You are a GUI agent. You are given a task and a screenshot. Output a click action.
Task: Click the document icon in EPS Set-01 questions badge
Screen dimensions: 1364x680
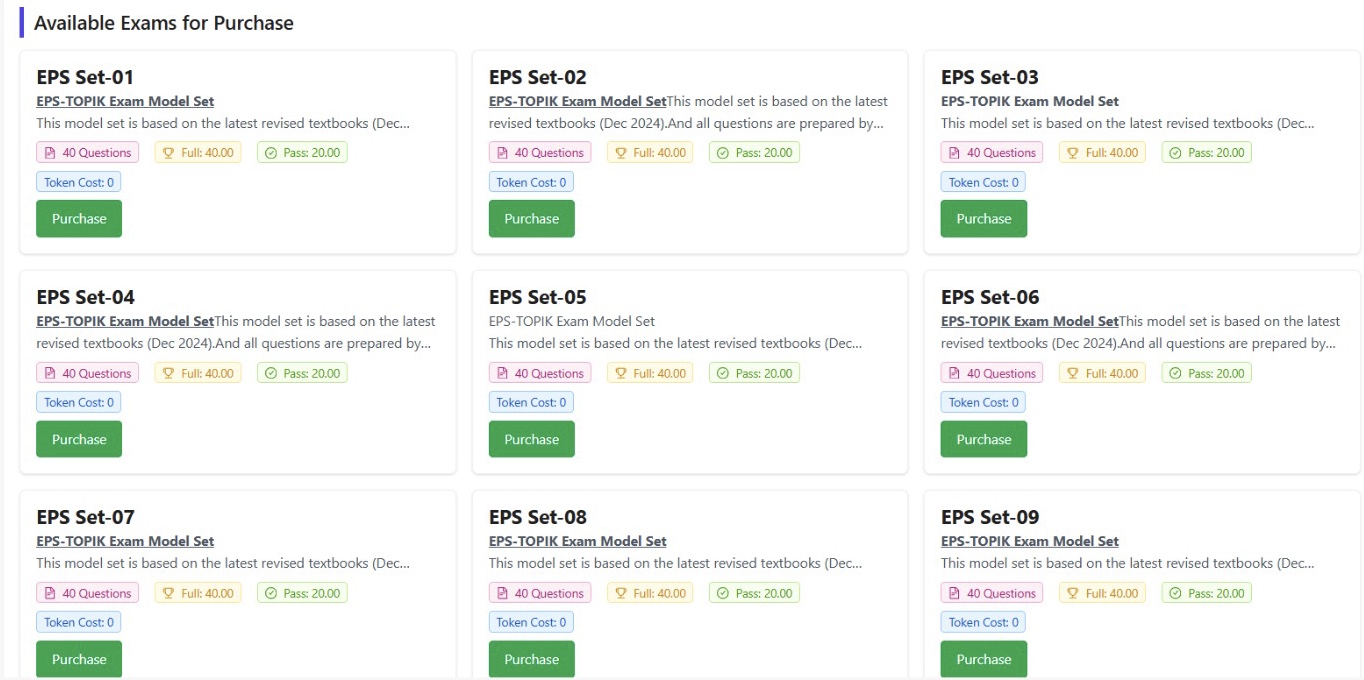(x=49, y=153)
